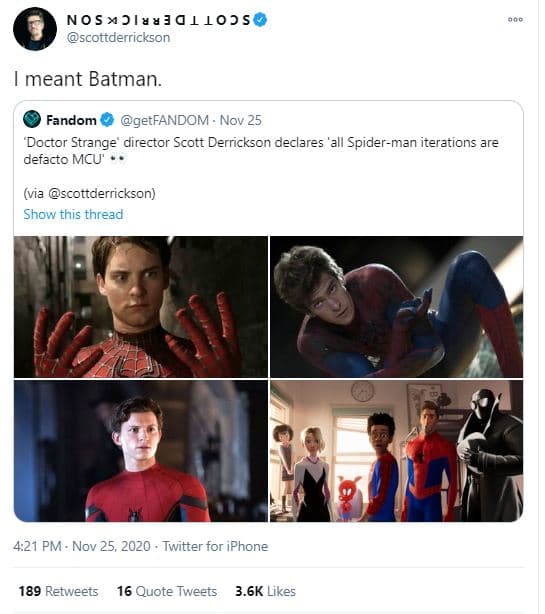Screen dimensions: 545x614
Task: Open the Tobey Maguire Spider-Man image
Action: tap(141, 307)
